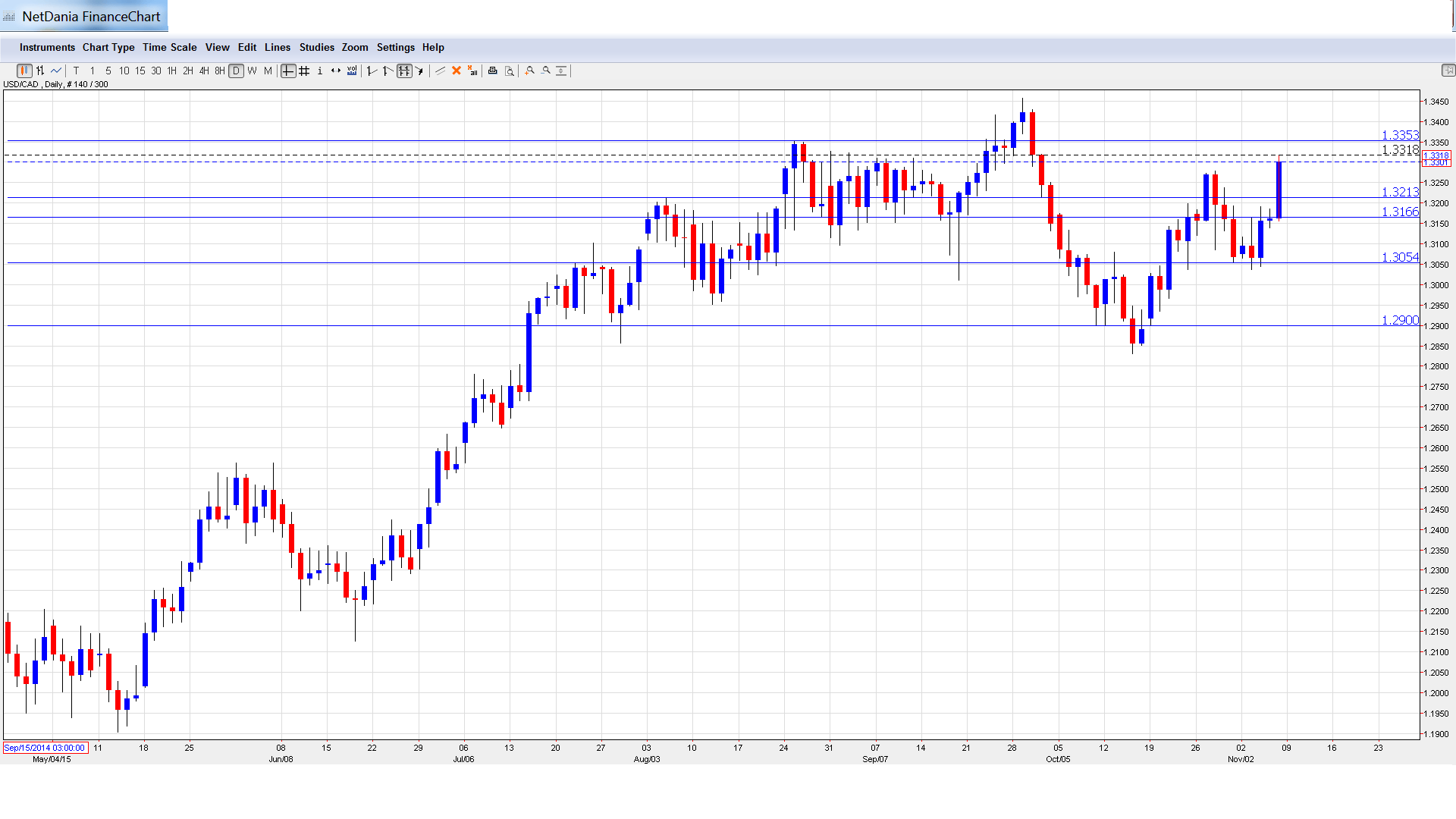Open the Chart Type menu
Image resolution: width=1456 pixels, height=819 pixels.
[108, 47]
